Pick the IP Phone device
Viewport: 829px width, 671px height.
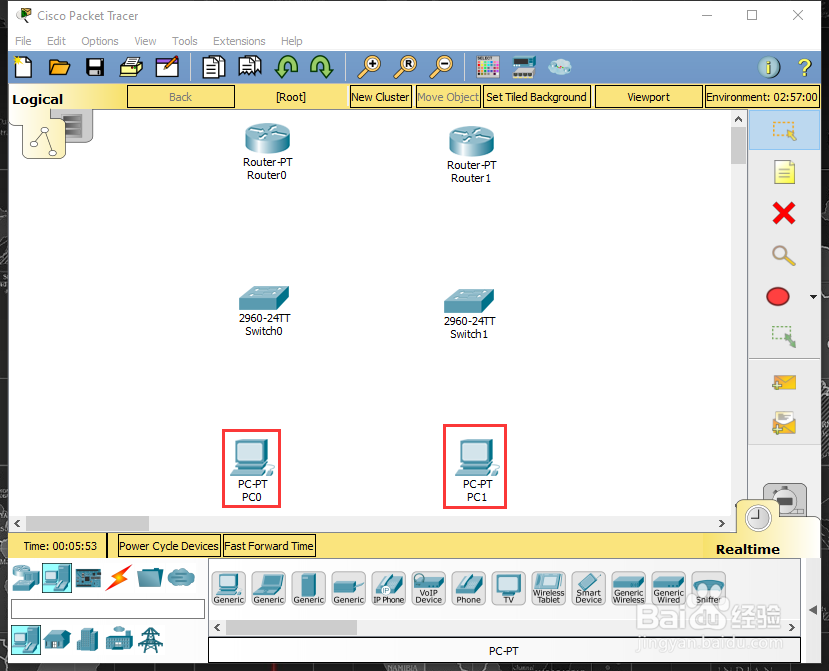pyautogui.click(x=389, y=588)
